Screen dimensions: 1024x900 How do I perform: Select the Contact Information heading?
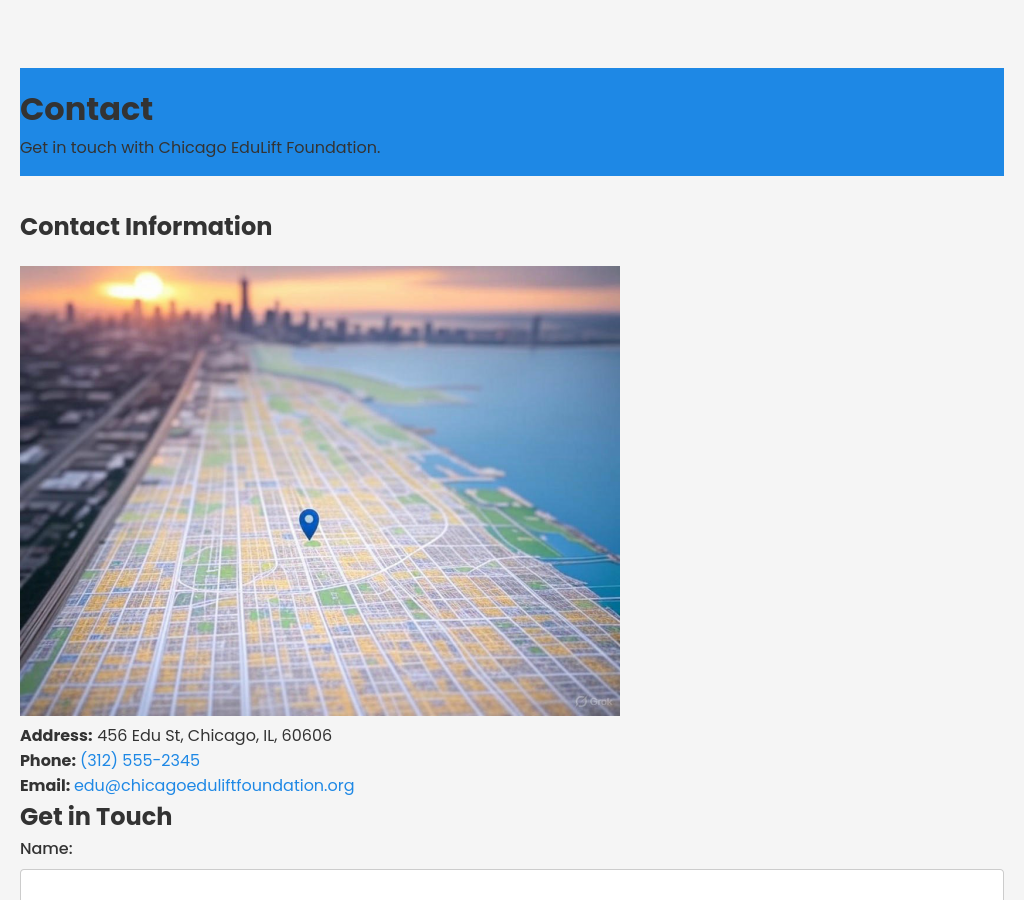146,227
